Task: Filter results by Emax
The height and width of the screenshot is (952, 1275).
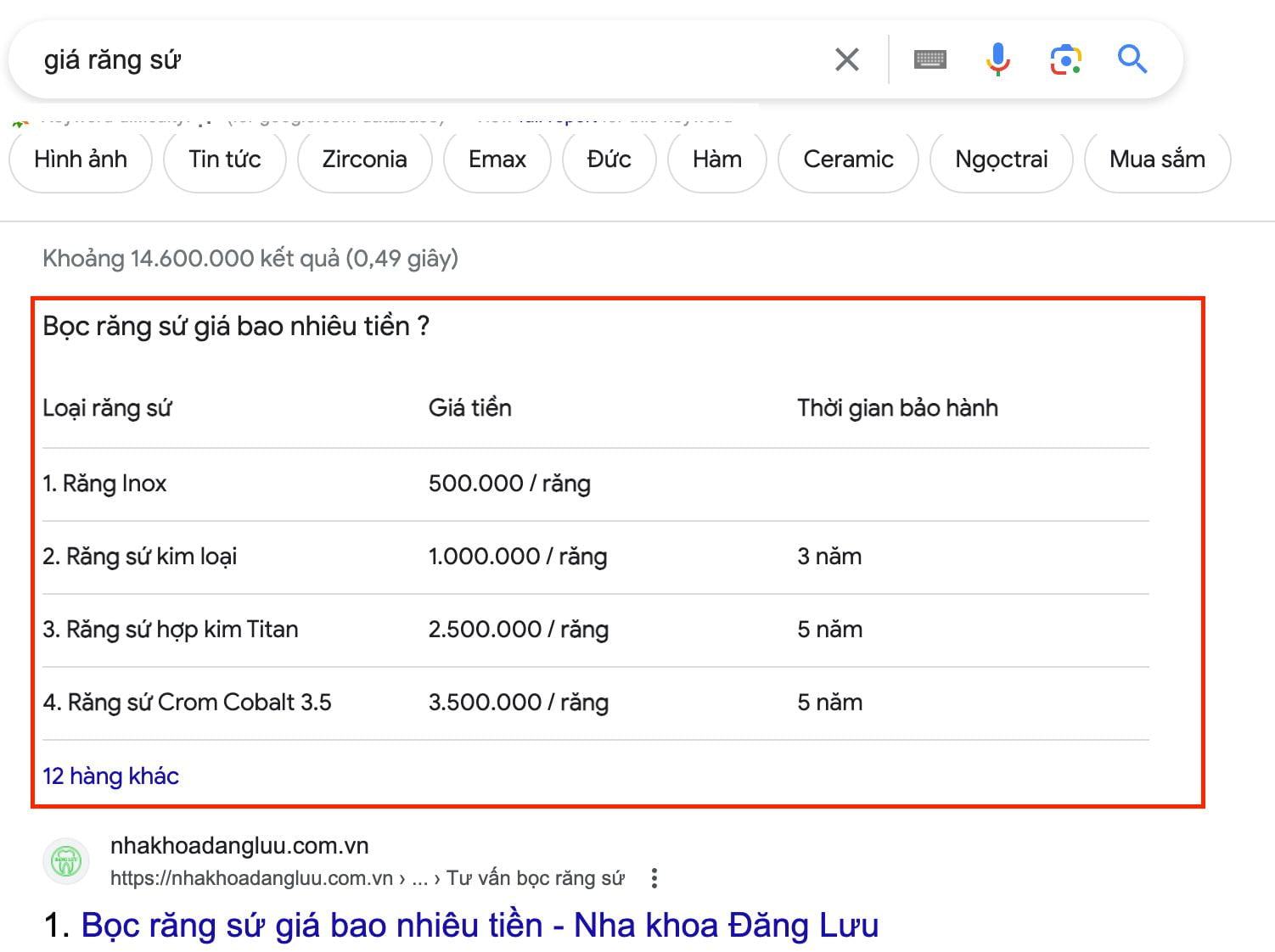Action: (497, 160)
